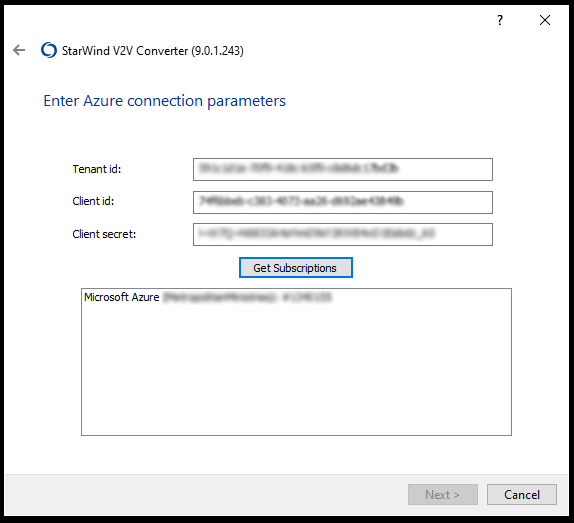The width and height of the screenshot is (574, 523).
Task: Click the Enter Azure connection parameters heading
Action: (x=164, y=101)
